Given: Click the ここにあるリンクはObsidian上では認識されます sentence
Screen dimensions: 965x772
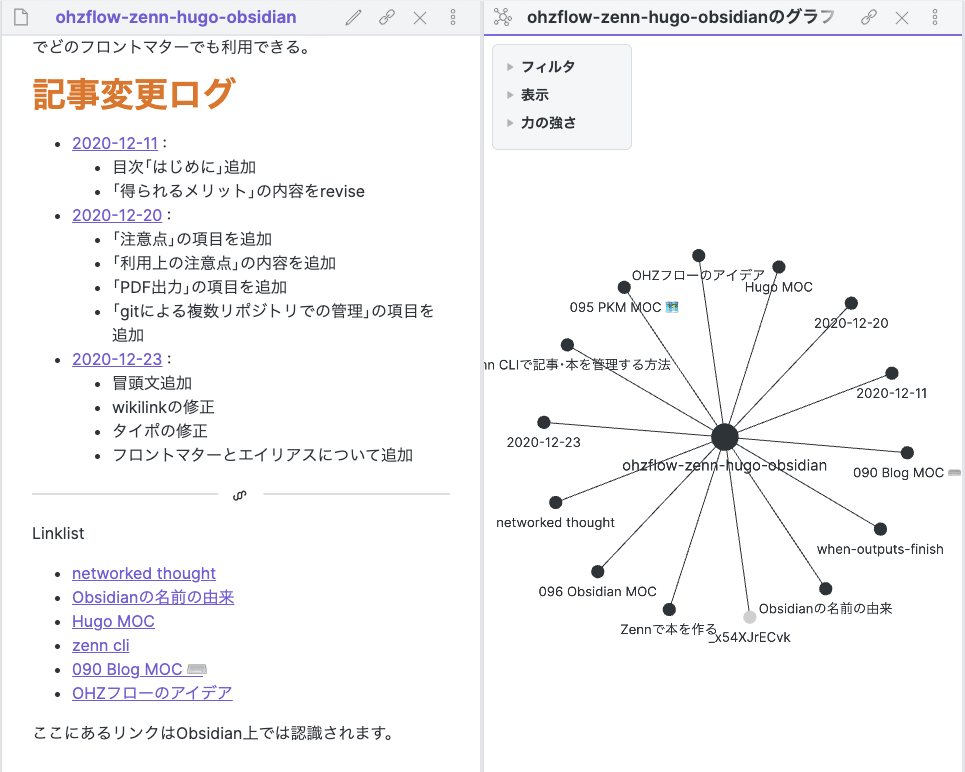Looking at the screenshot, I should pyautogui.click(x=213, y=733).
